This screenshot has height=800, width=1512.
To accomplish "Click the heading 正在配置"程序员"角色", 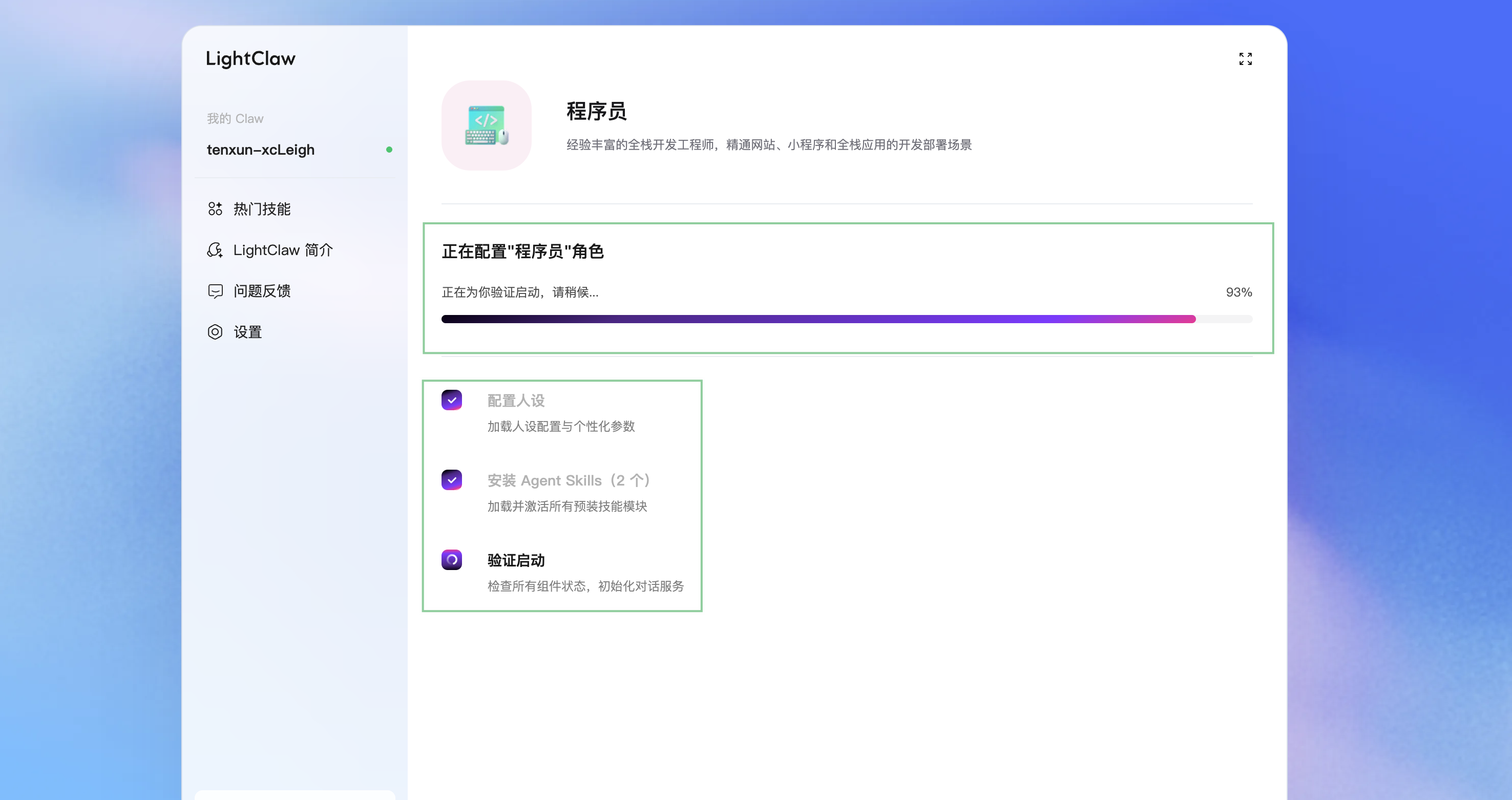I will 522,251.
